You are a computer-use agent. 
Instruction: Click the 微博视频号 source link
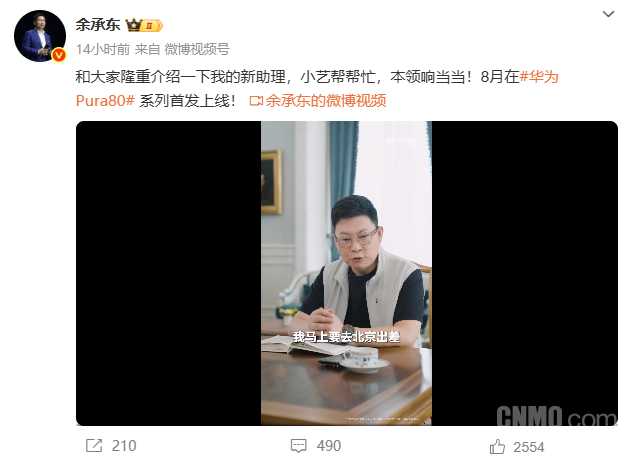point(197,49)
